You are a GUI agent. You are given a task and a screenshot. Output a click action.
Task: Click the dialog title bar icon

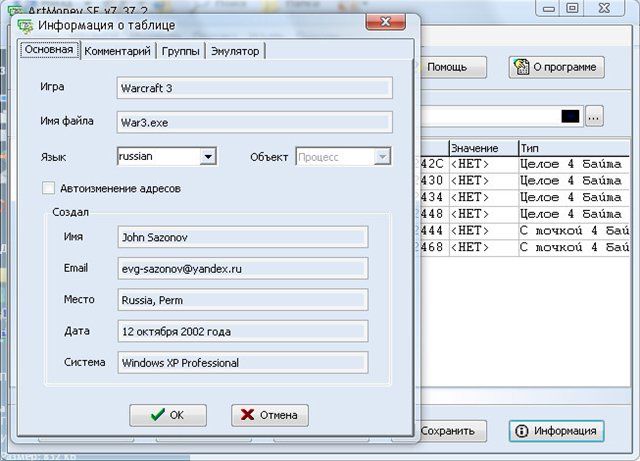[x=25, y=26]
